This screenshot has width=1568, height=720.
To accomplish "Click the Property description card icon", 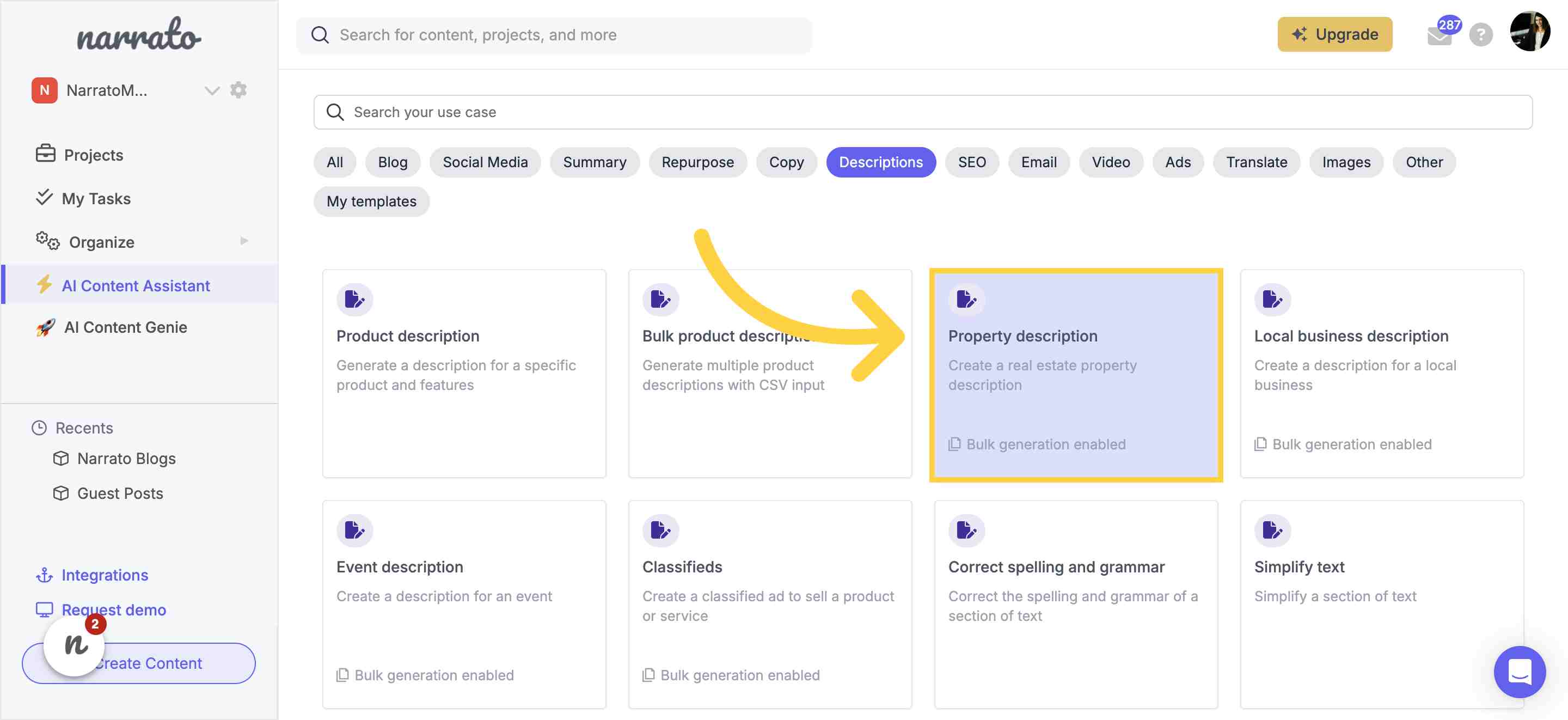I will 966,299.
